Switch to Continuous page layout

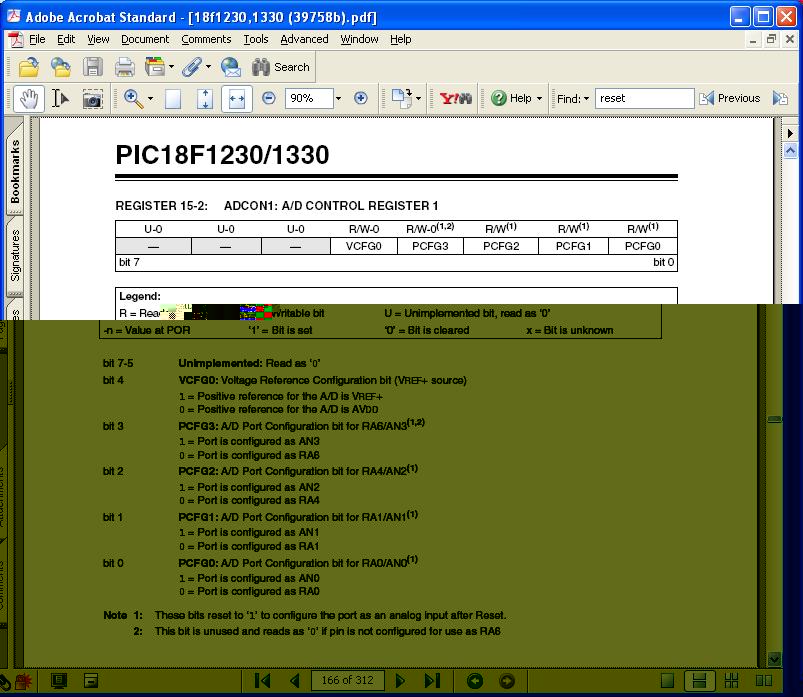(699, 681)
